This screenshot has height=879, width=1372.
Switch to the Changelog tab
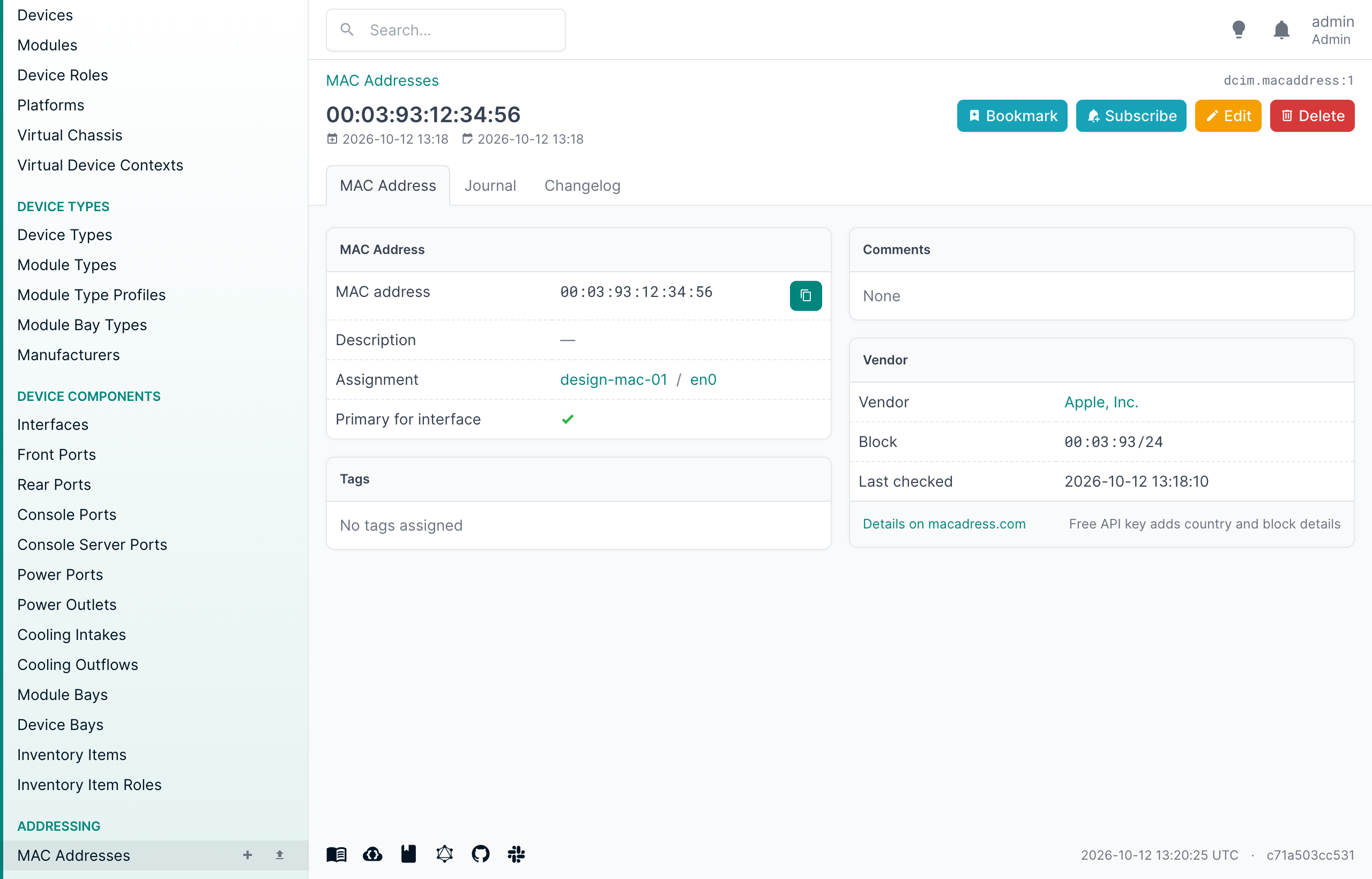point(582,185)
